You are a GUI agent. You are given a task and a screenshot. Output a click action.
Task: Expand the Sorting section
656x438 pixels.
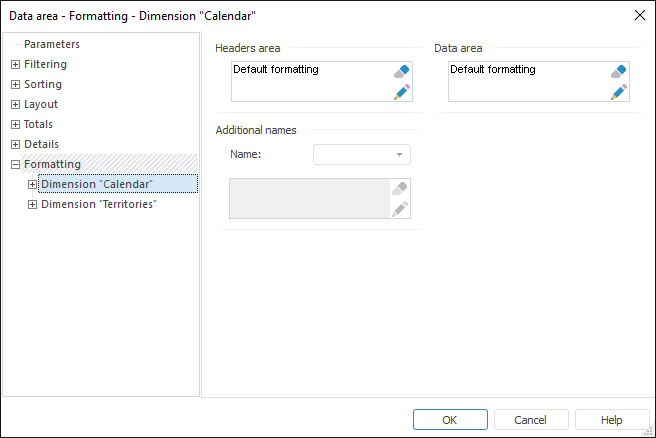coord(15,84)
